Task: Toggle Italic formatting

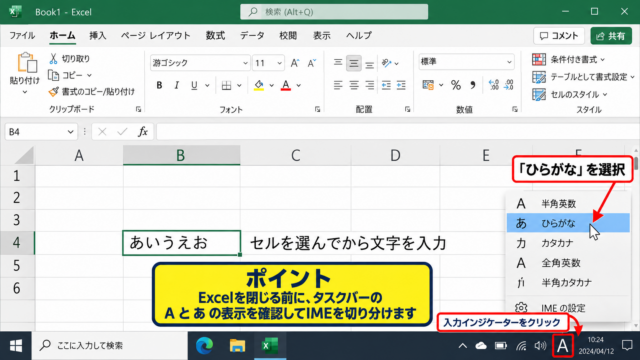Action: (176, 85)
